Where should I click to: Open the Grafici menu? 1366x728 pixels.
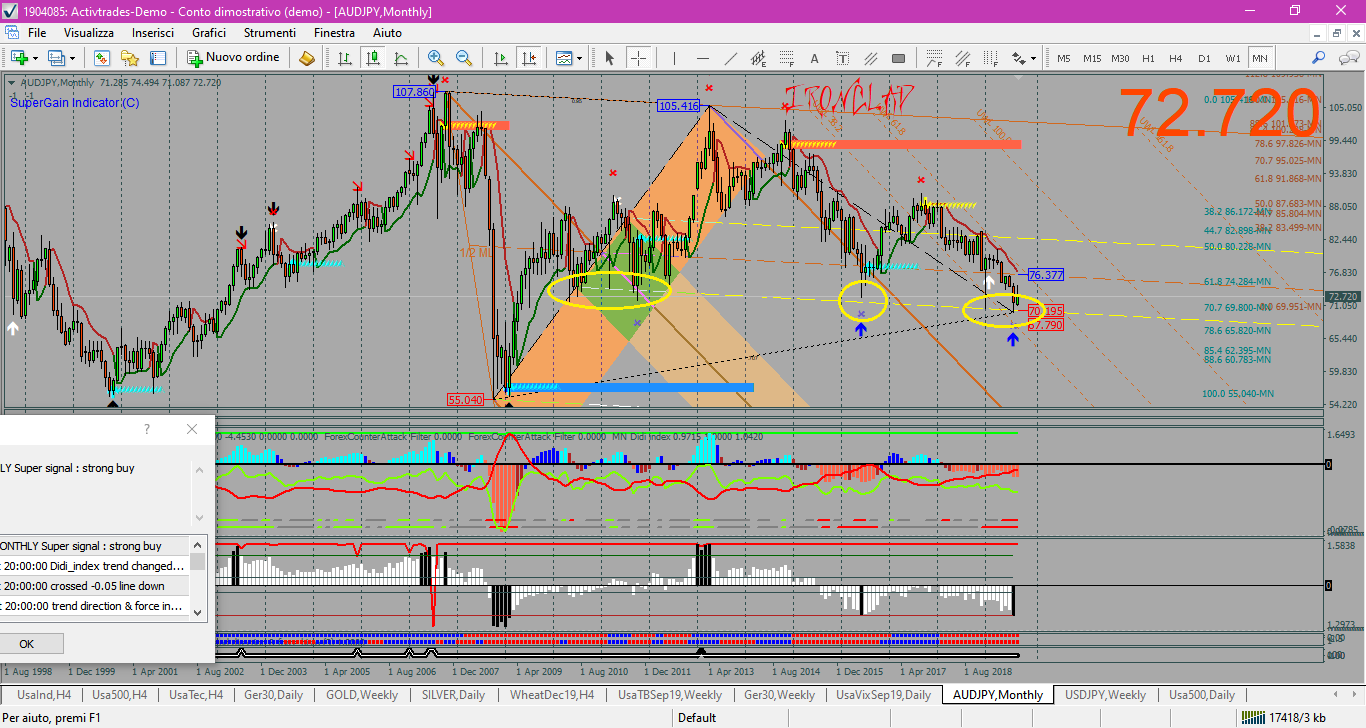coord(209,33)
